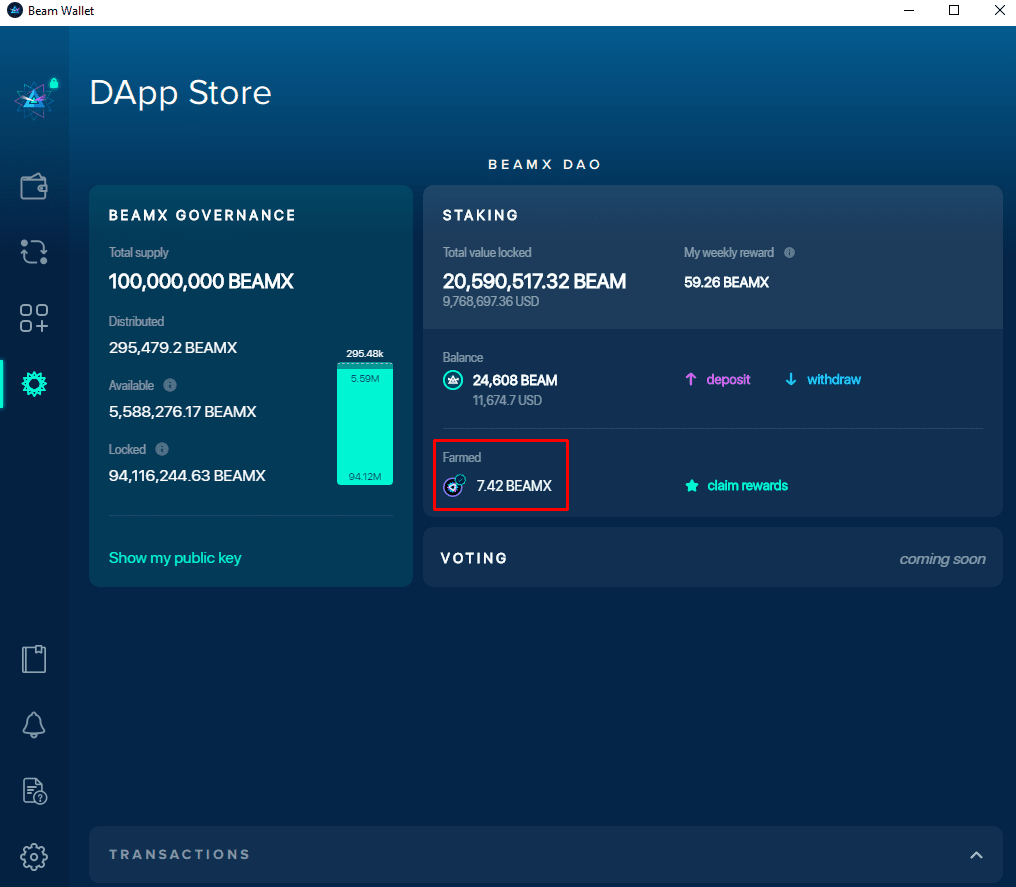Click the info icon next to Available
Image resolution: width=1016 pixels, height=887 pixels.
click(x=170, y=385)
